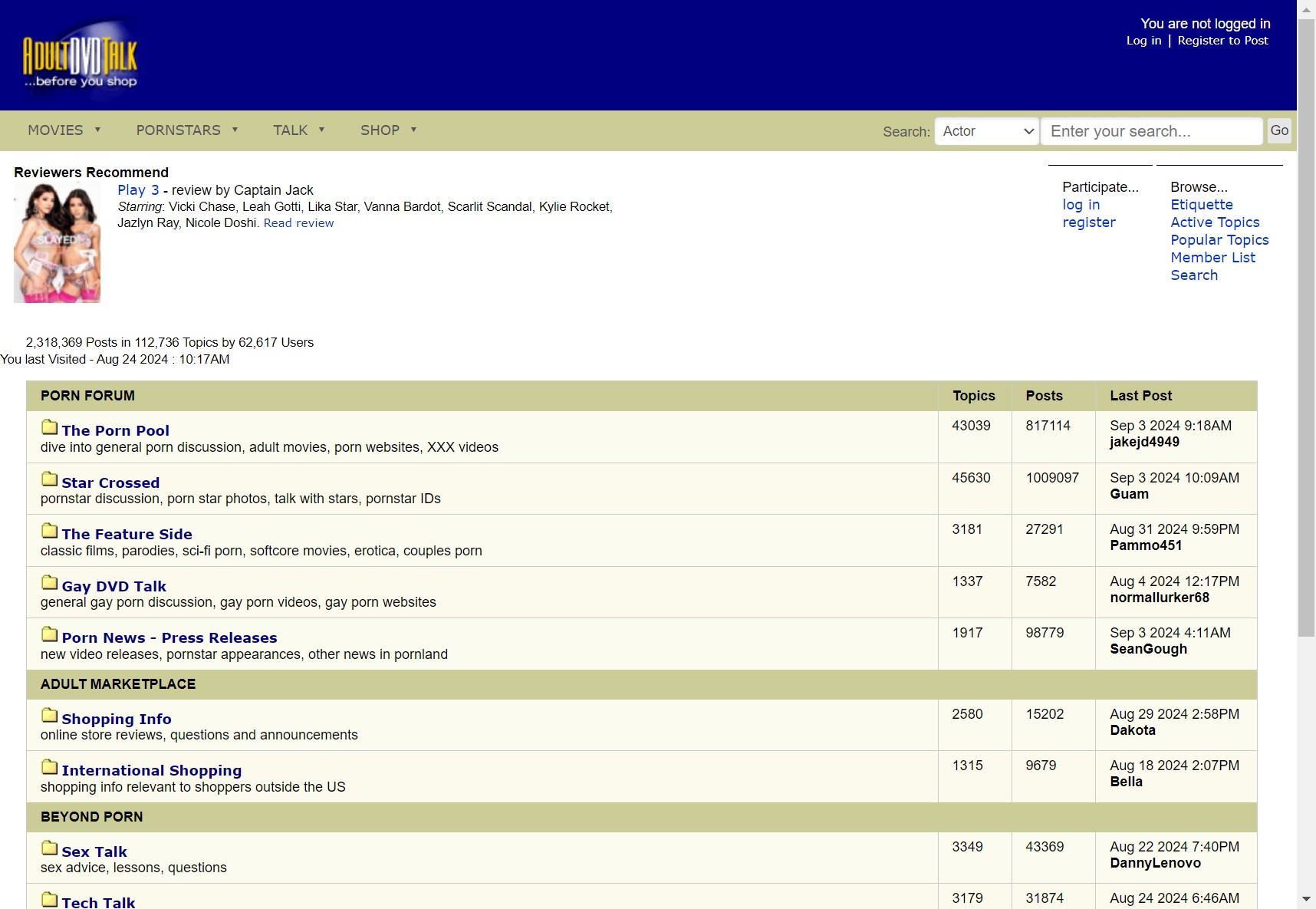Expand the SHOP navigation menu
1316x909 pixels.
[388, 130]
